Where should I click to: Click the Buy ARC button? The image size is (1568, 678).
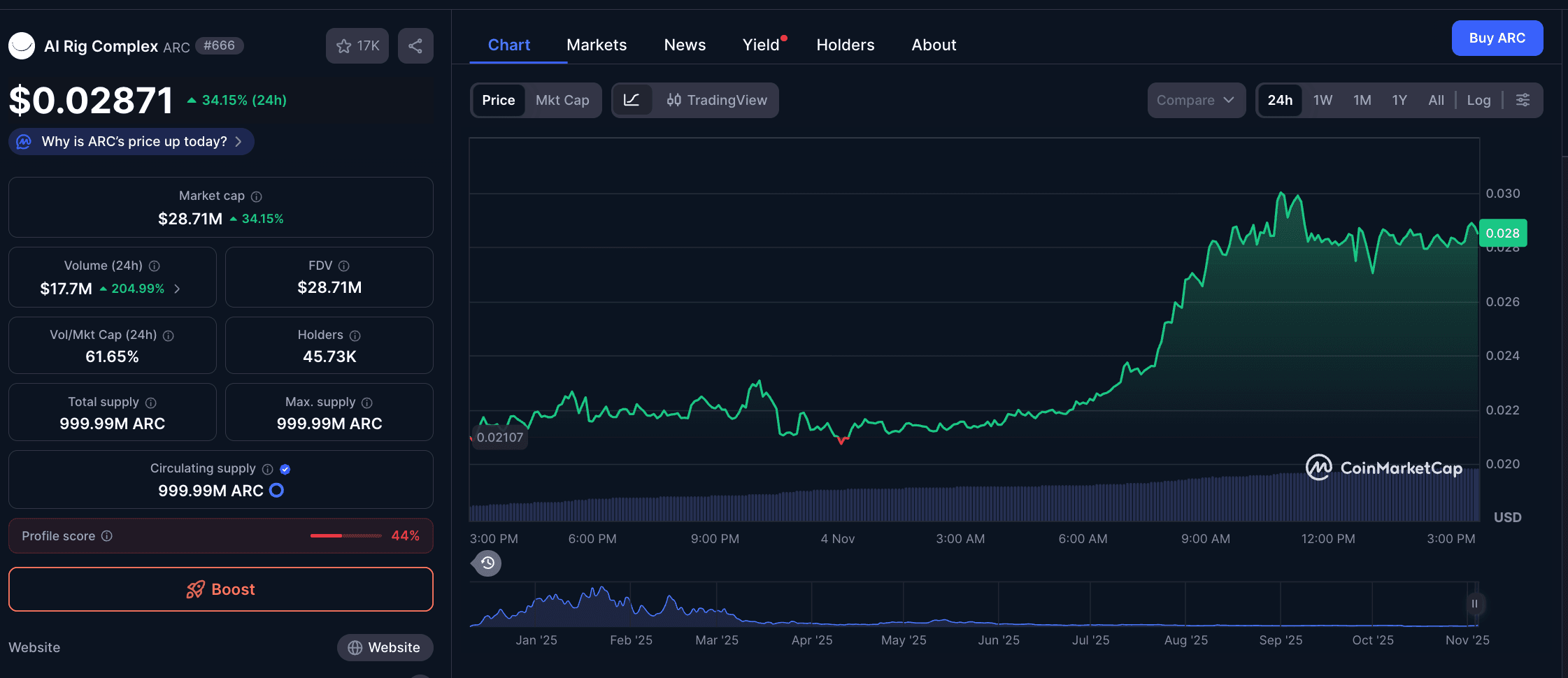coord(1497,38)
